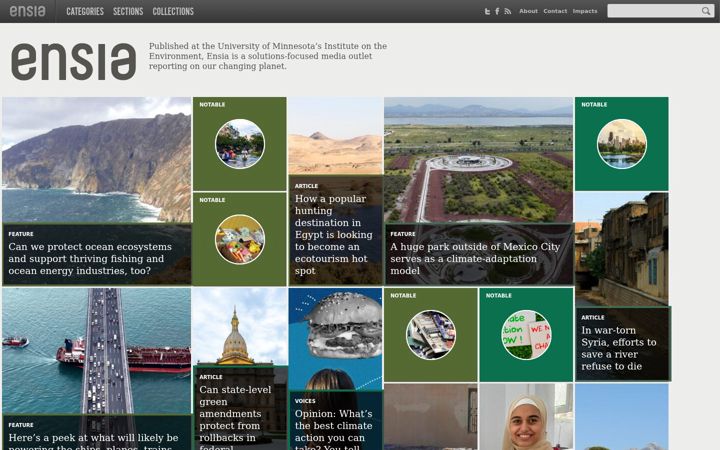Click the sea cliffs coastline photo
Image resolution: width=720 pixels, height=450 pixels.
[97, 160]
